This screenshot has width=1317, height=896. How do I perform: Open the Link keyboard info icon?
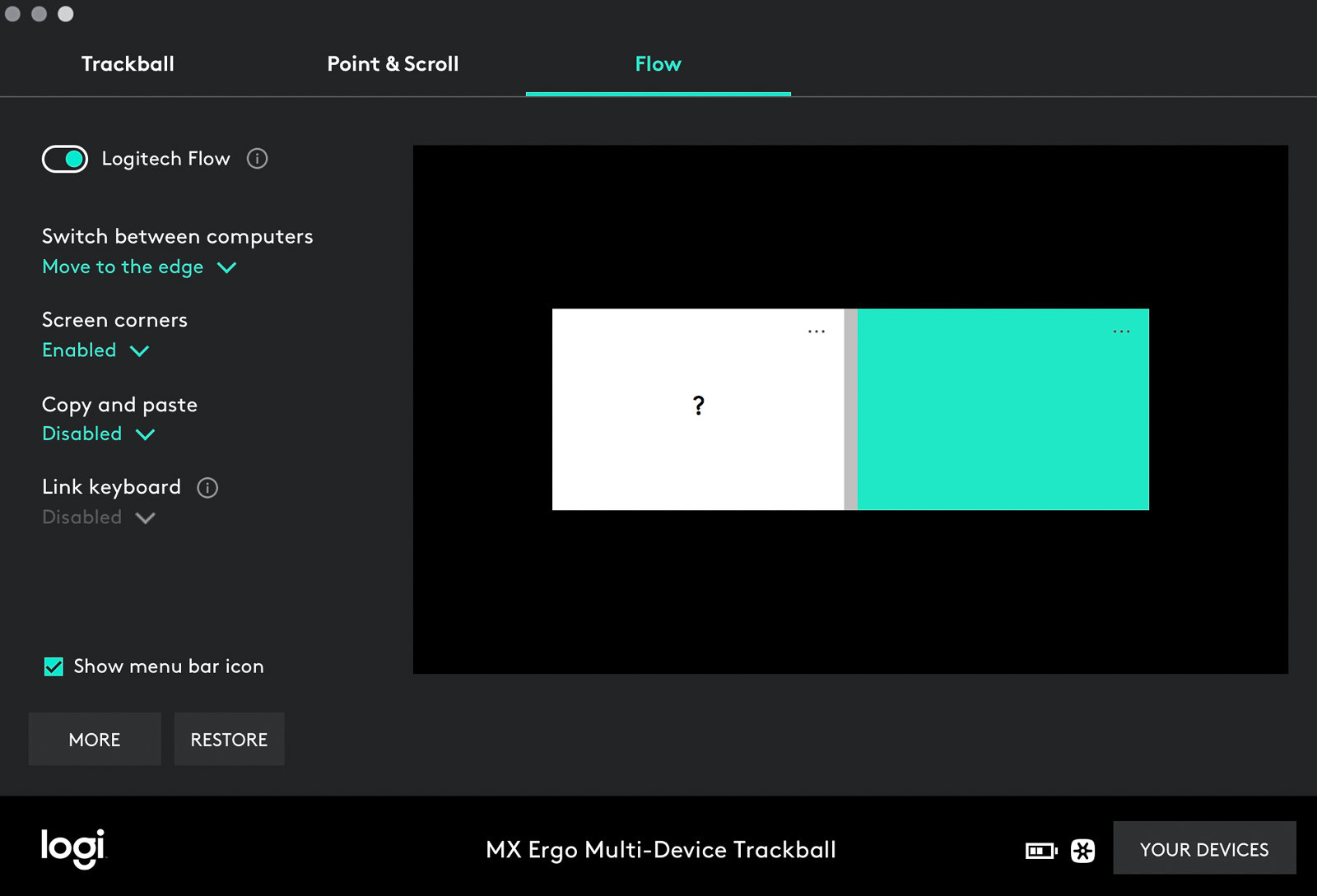pyautogui.click(x=207, y=488)
